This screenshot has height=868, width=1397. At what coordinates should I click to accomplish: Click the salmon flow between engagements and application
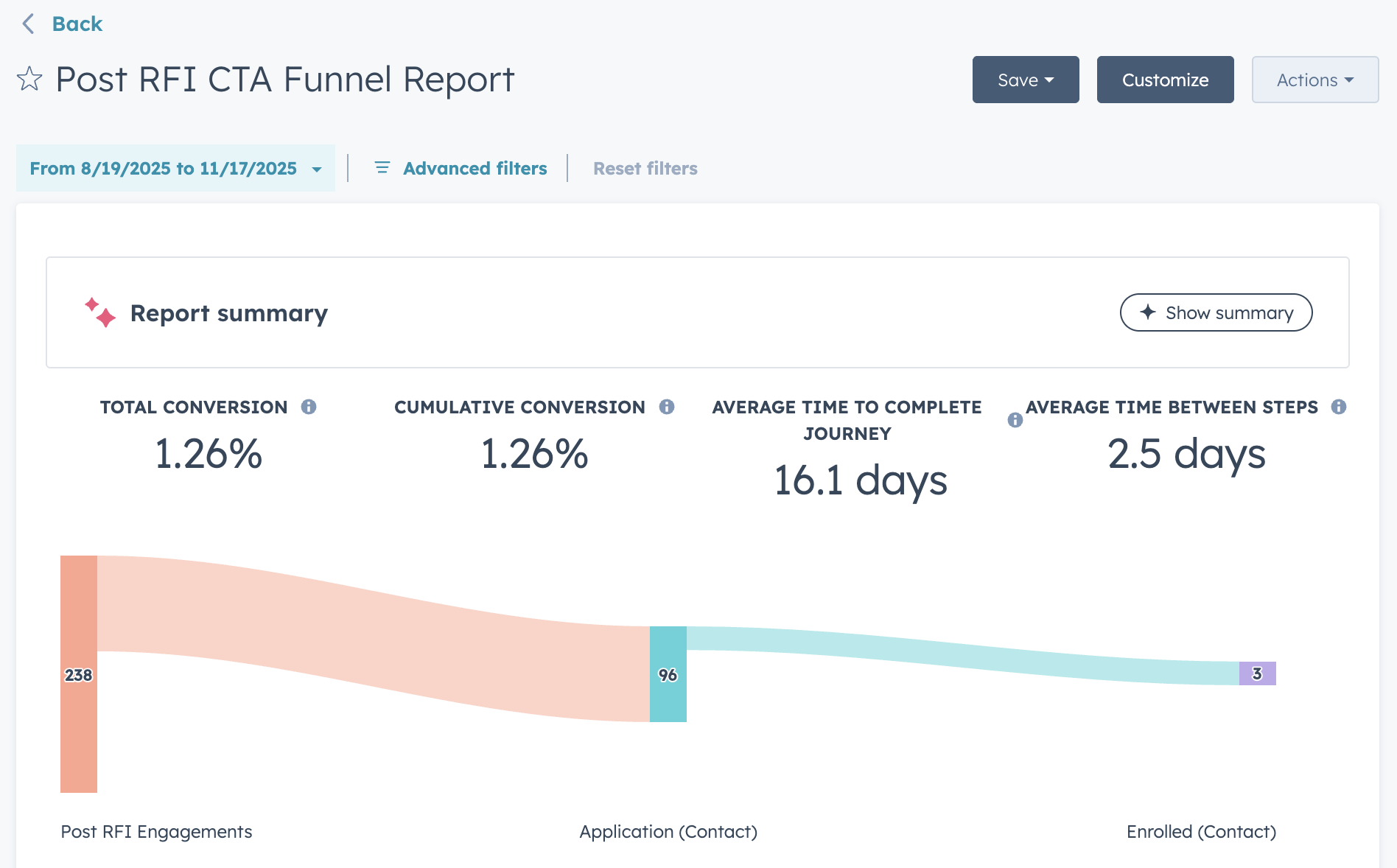click(x=374, y=637)
